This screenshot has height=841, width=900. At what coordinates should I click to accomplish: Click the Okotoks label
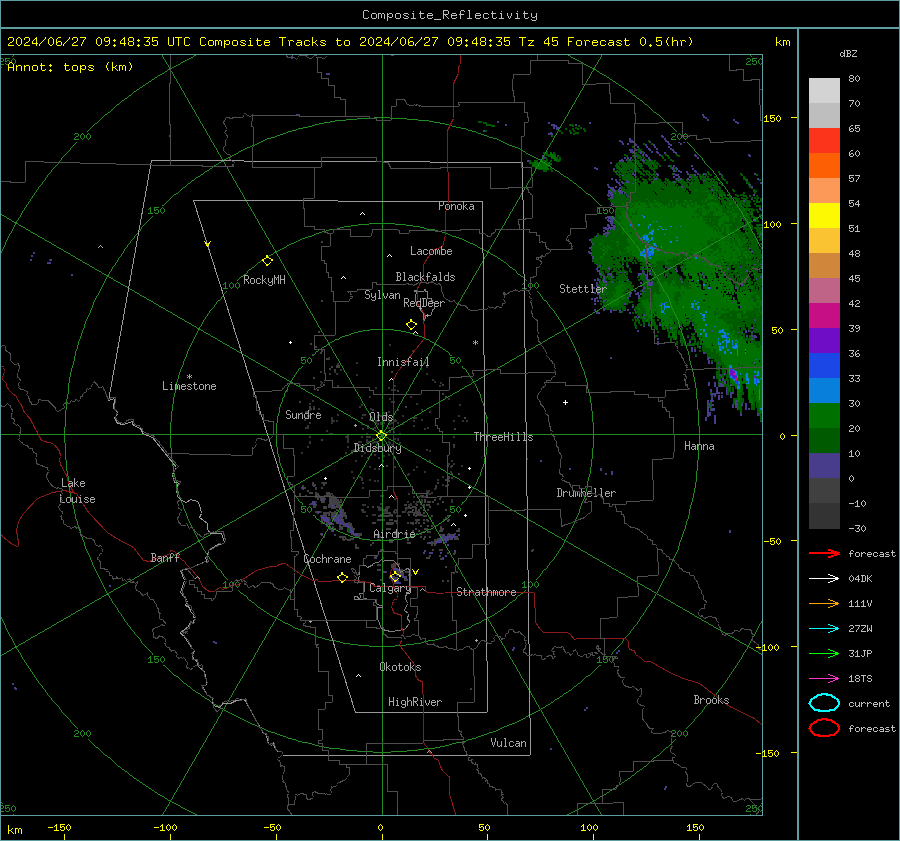(400, 667)
